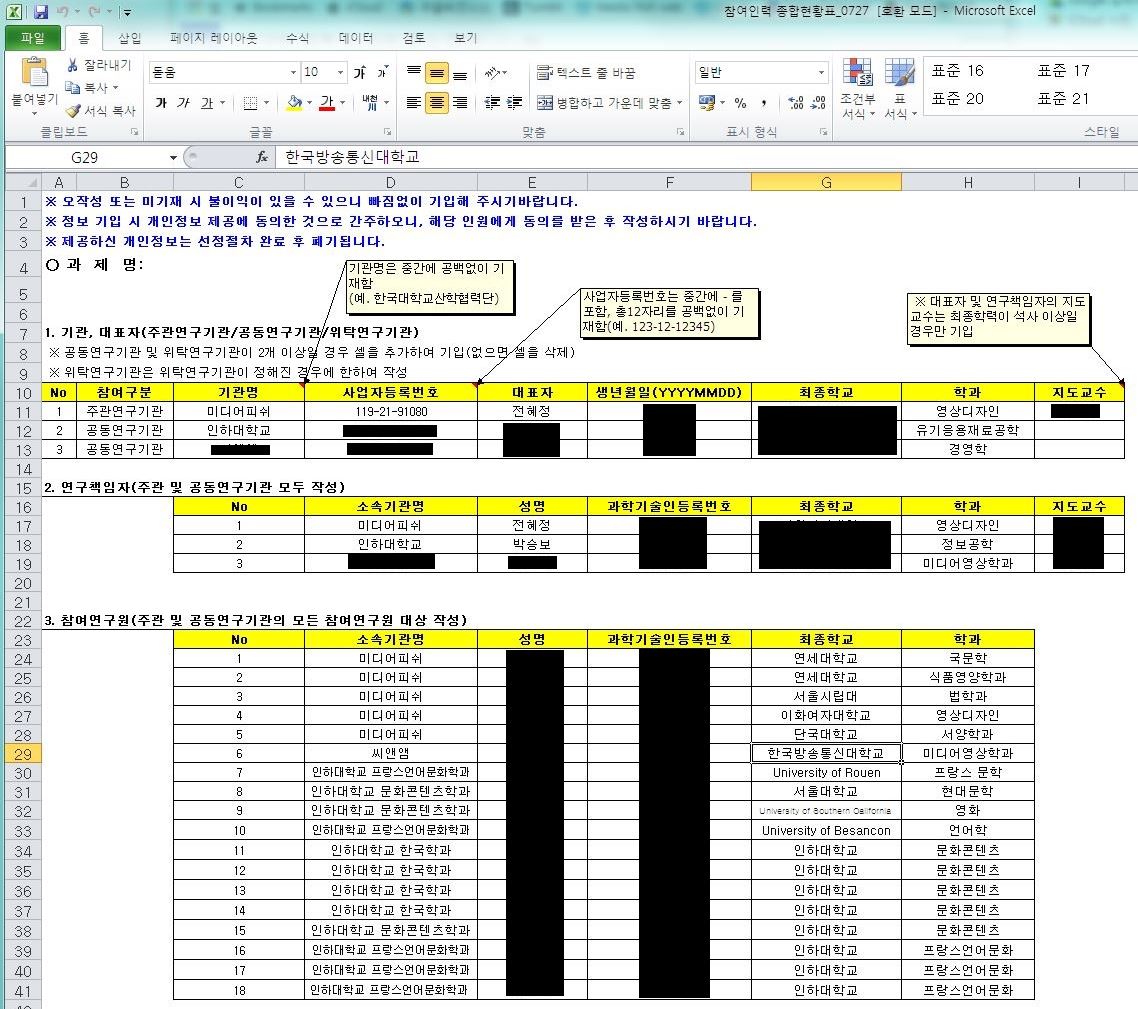1138x1009 pixels.
Task: Select the Format Painter (서식 복사) brush
Action: 73,110
